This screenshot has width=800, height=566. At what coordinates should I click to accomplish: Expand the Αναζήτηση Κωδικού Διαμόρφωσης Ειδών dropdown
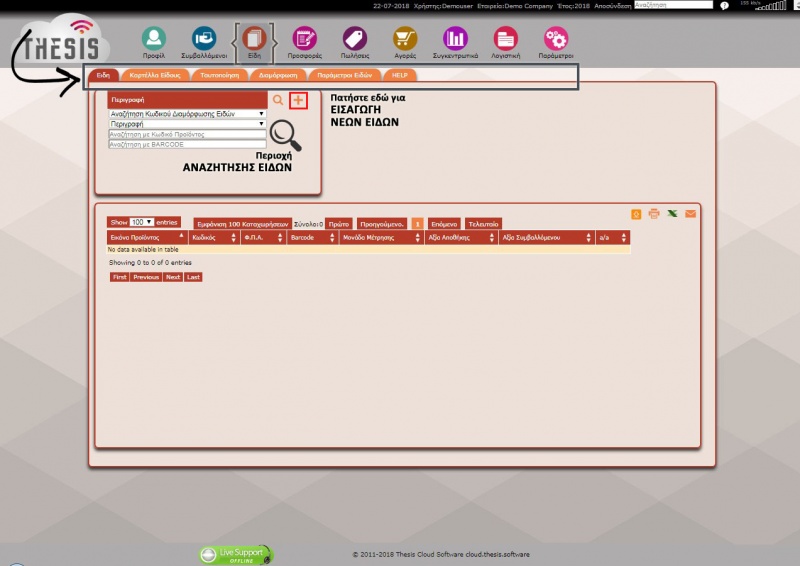(x=187, y=114)
